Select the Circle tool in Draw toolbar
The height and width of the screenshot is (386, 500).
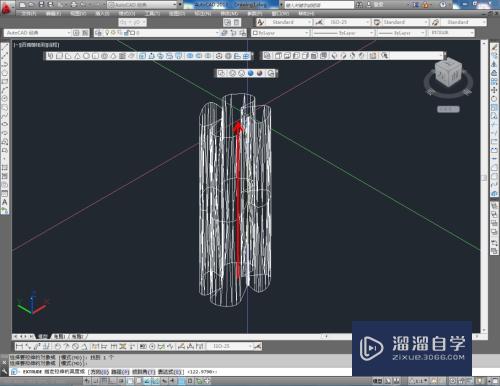click(5, 99)
